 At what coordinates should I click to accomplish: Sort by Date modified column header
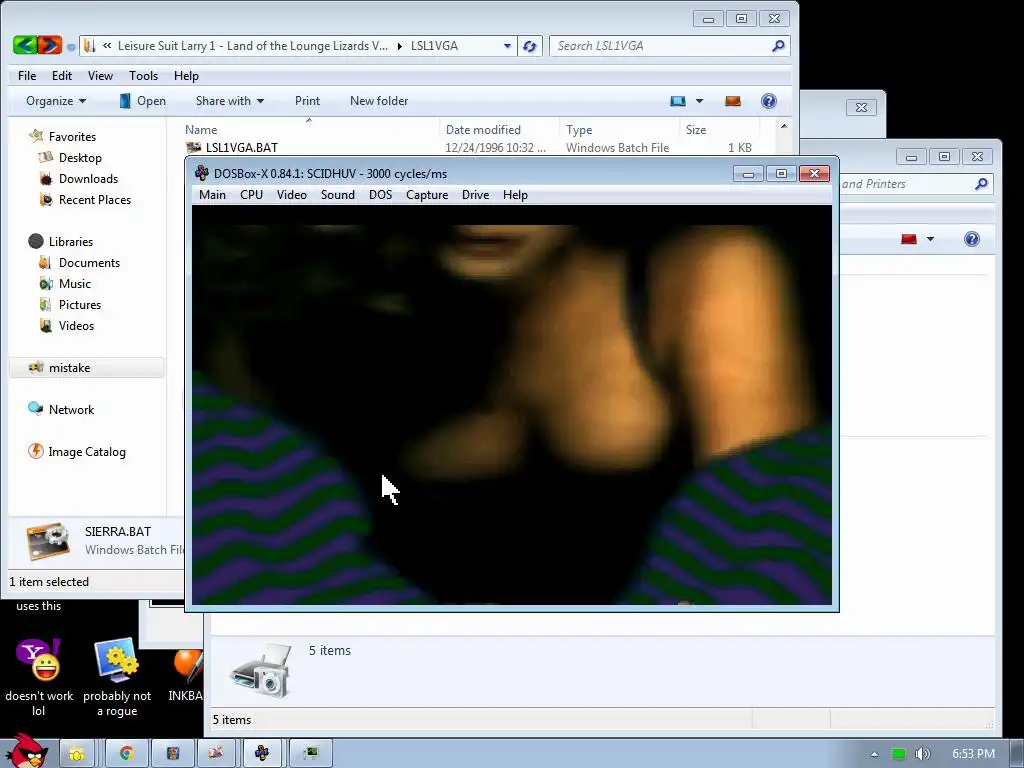coord(500,129)
